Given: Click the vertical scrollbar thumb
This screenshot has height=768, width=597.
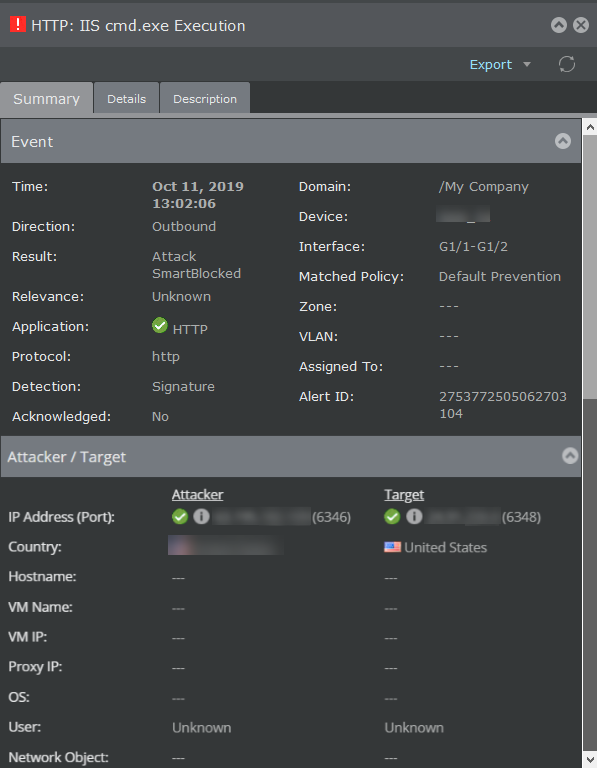Looking at the screenshot, I should [x=590, y=267].
